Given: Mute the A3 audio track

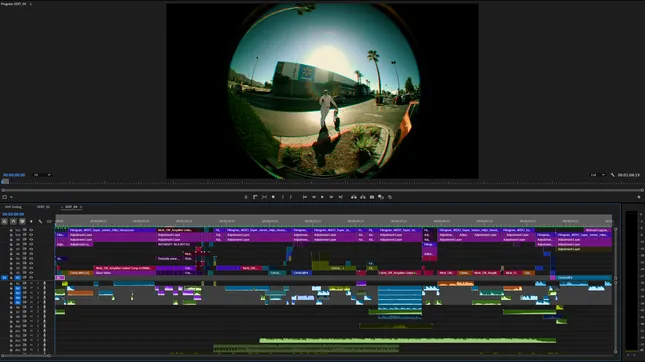Looking at the screenshot, I should point(31,292).
